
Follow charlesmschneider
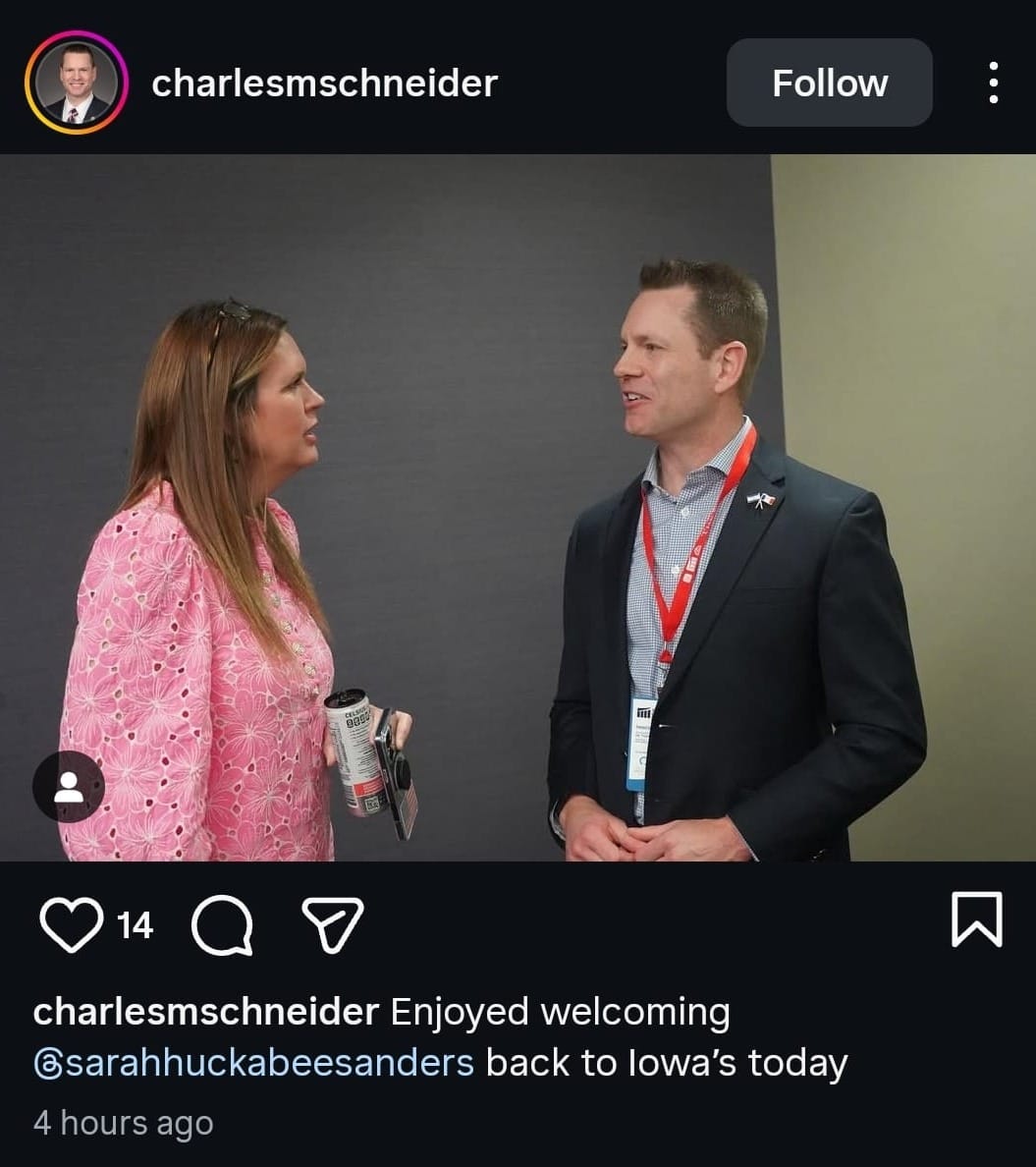(x=829, y=83)
